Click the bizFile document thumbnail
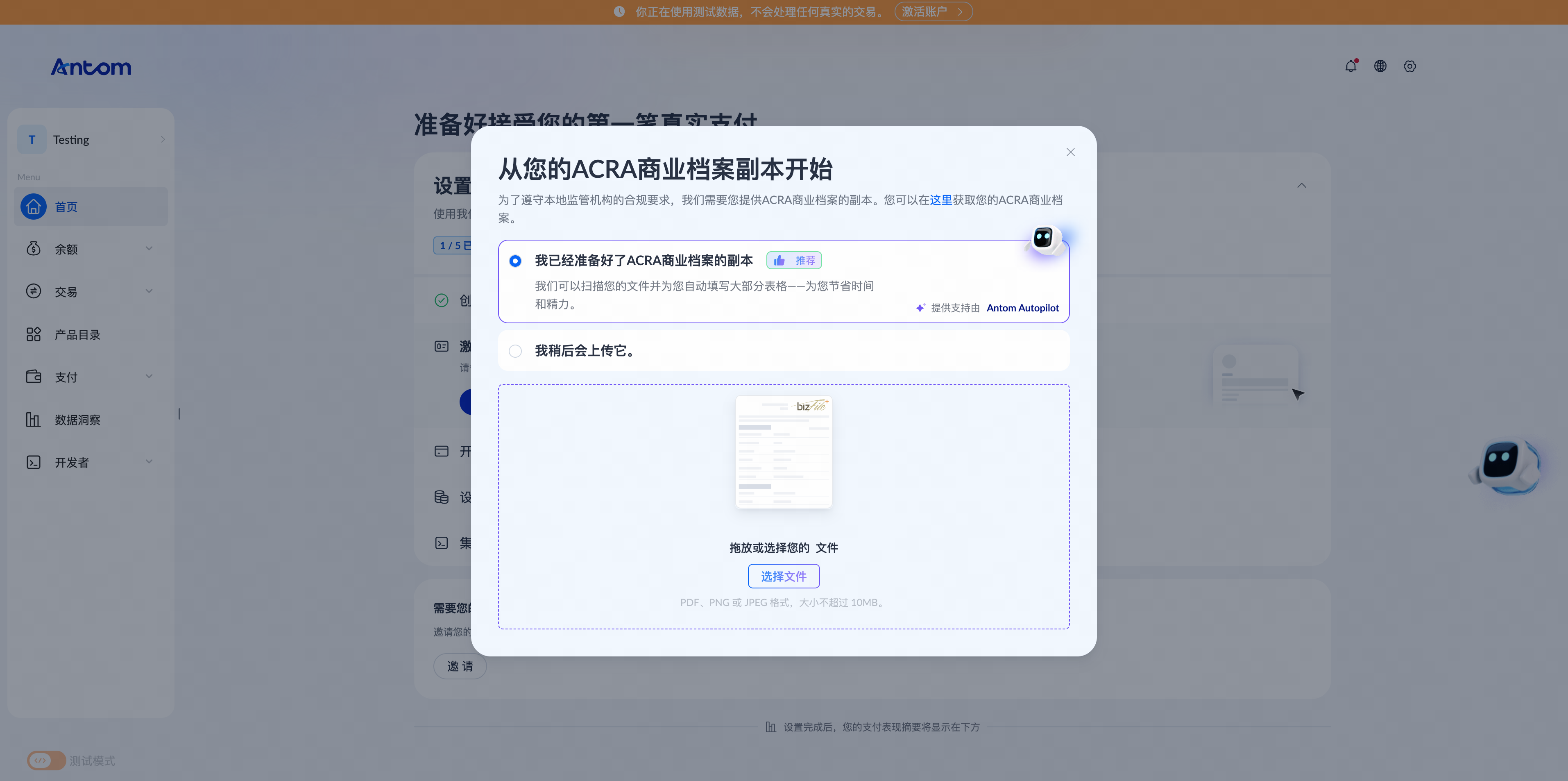This screenshot has width=1568, height=781. click(784, 452)
